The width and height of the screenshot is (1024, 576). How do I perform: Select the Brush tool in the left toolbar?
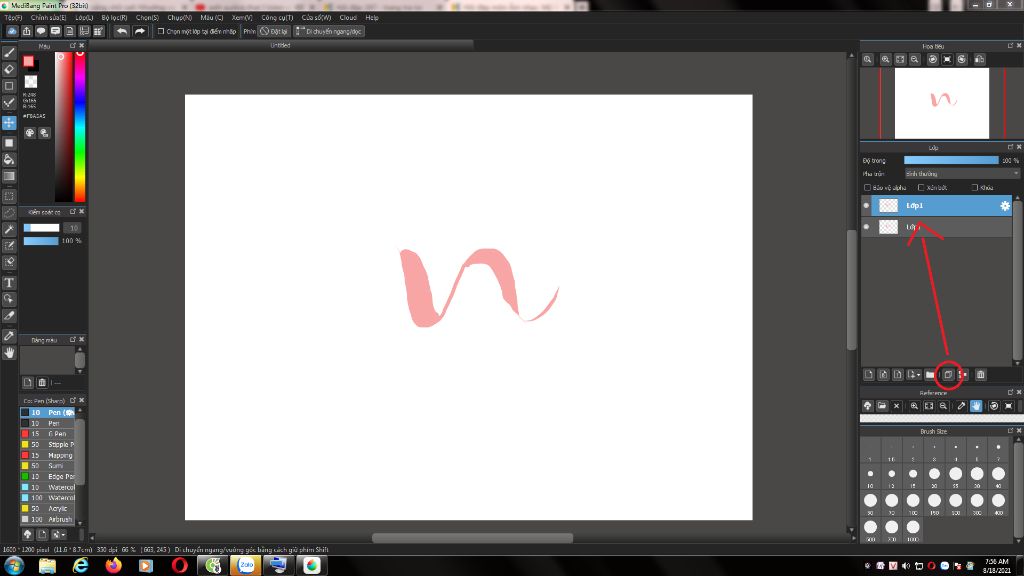coord(9,53)
